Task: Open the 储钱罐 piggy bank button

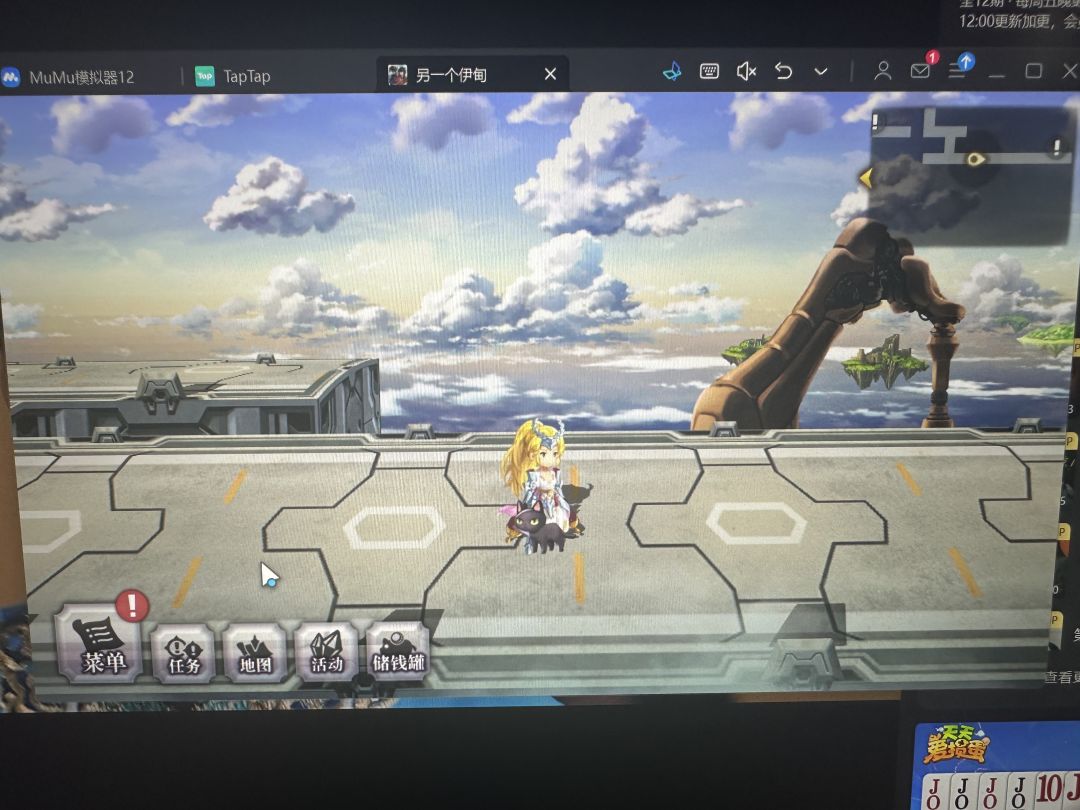Action: (x=398, y=652)
